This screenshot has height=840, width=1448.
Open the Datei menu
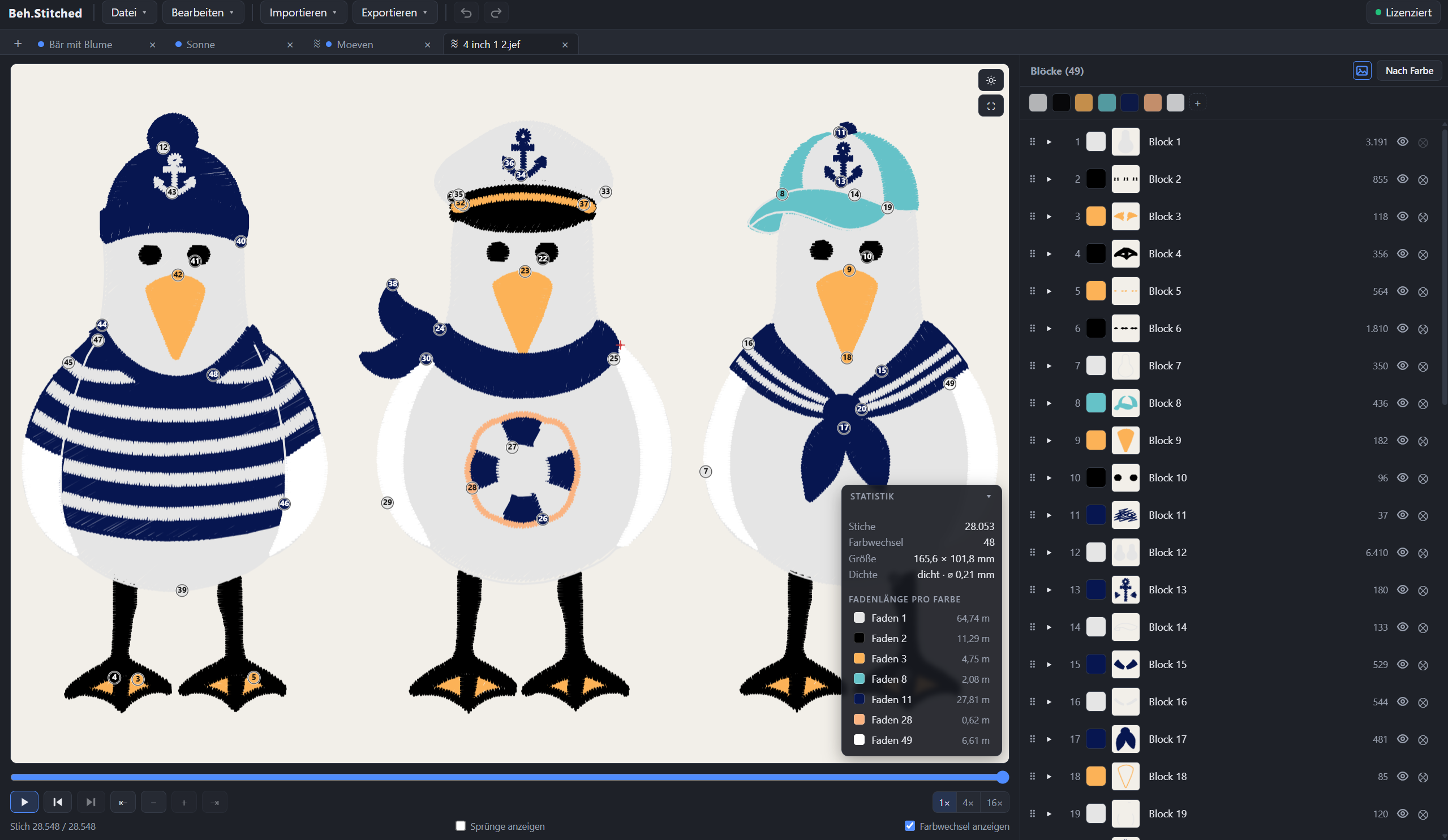[128, 12]
